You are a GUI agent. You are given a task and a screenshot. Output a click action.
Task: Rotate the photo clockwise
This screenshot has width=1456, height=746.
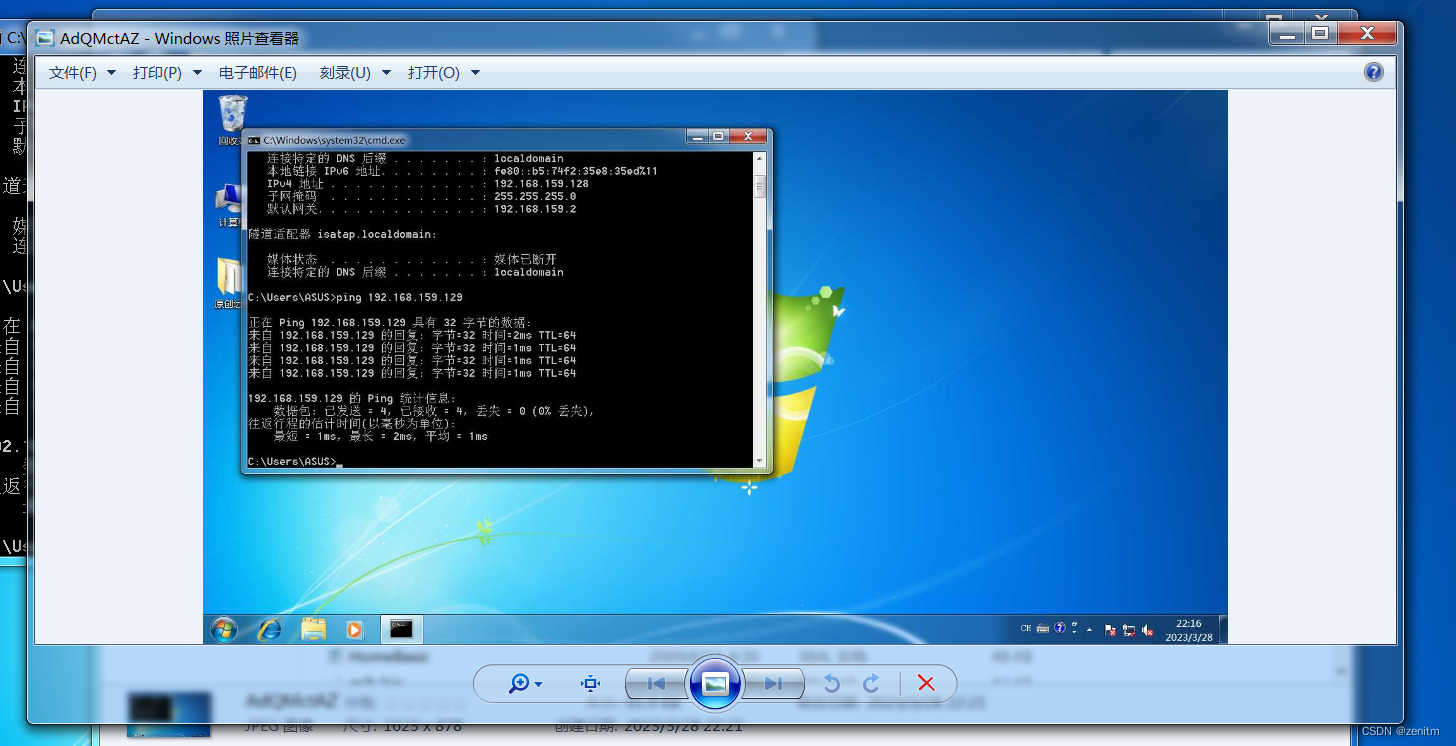(x=871, y=684)
